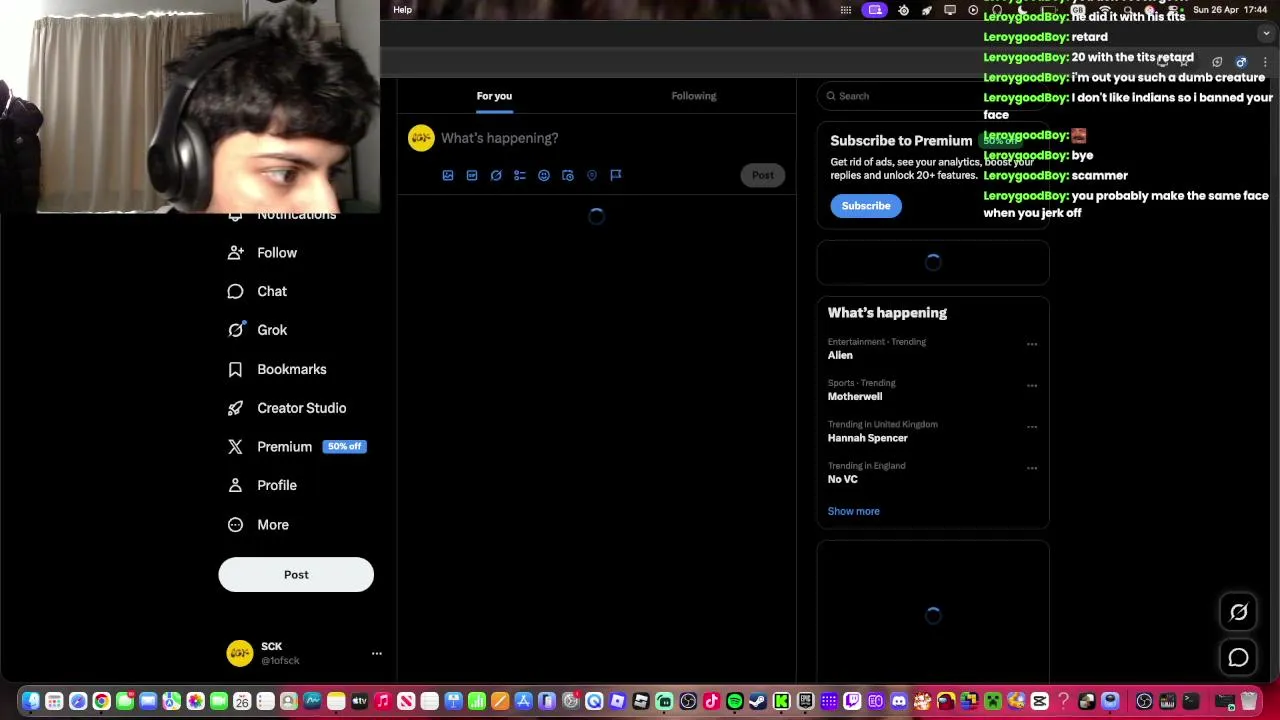Open Finder from the dock
This screenshot has height=720, width=1280.
coord(31,701)
